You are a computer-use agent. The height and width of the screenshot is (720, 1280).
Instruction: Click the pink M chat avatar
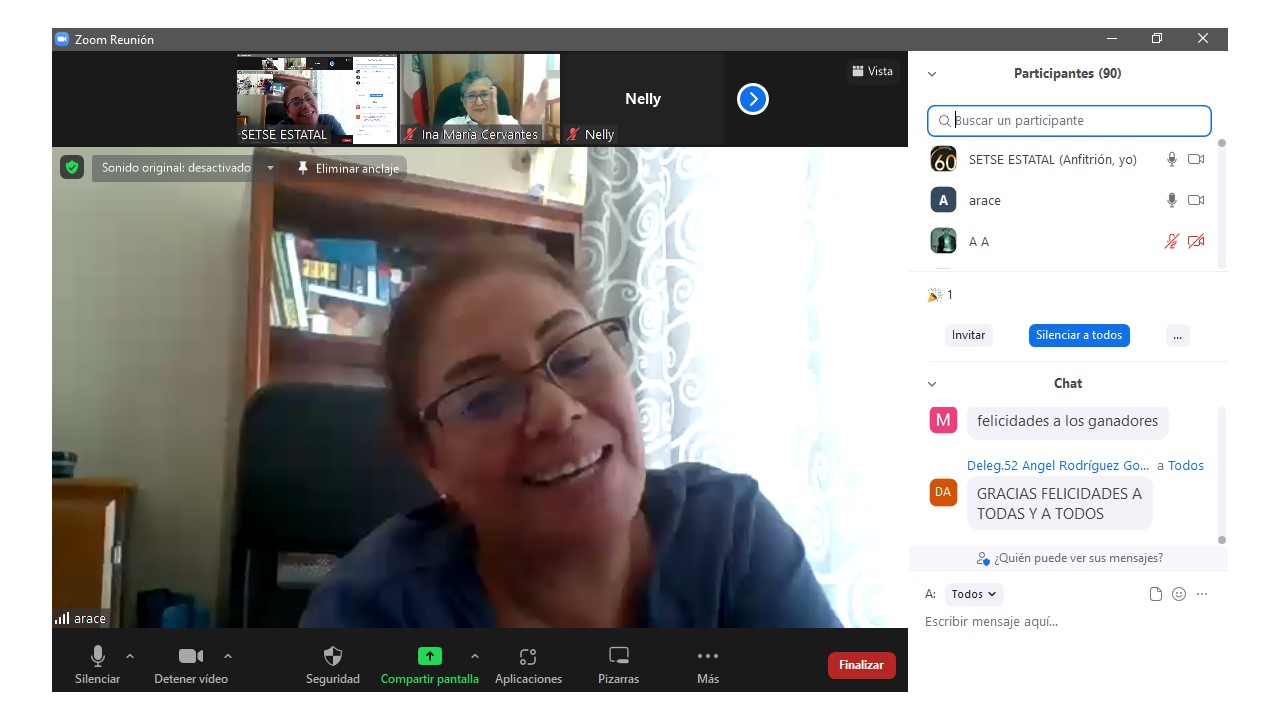(943, 420)
